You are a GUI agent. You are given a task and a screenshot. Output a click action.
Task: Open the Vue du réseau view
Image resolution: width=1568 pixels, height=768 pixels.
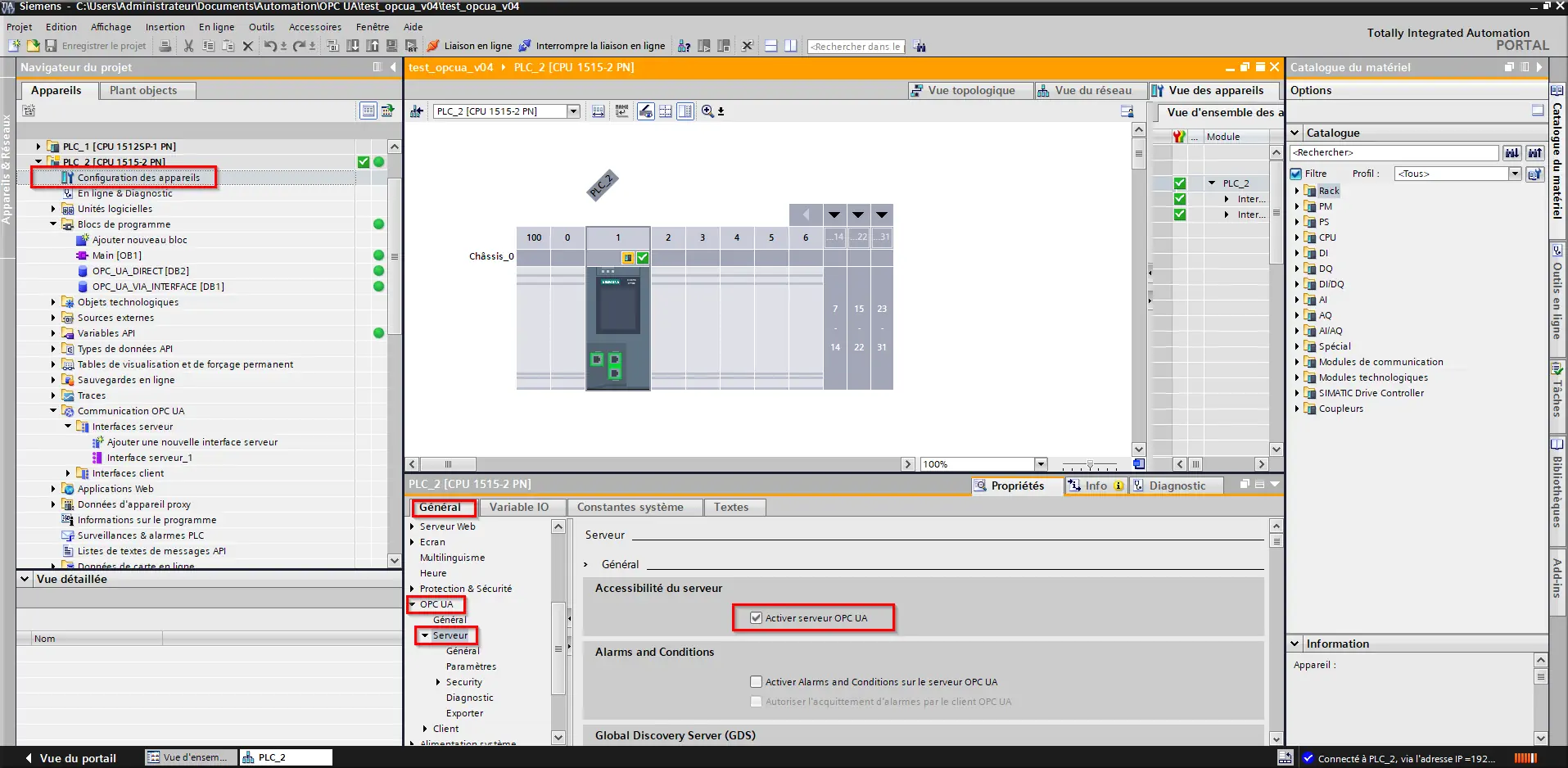[1091, 91]
